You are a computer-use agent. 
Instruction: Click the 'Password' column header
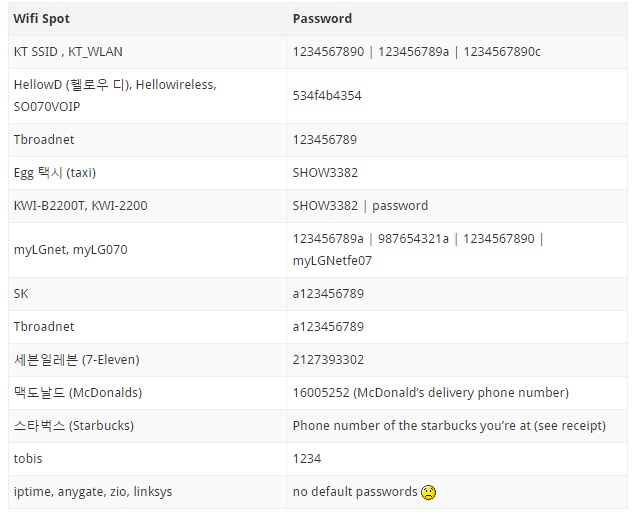click(322, 19)
